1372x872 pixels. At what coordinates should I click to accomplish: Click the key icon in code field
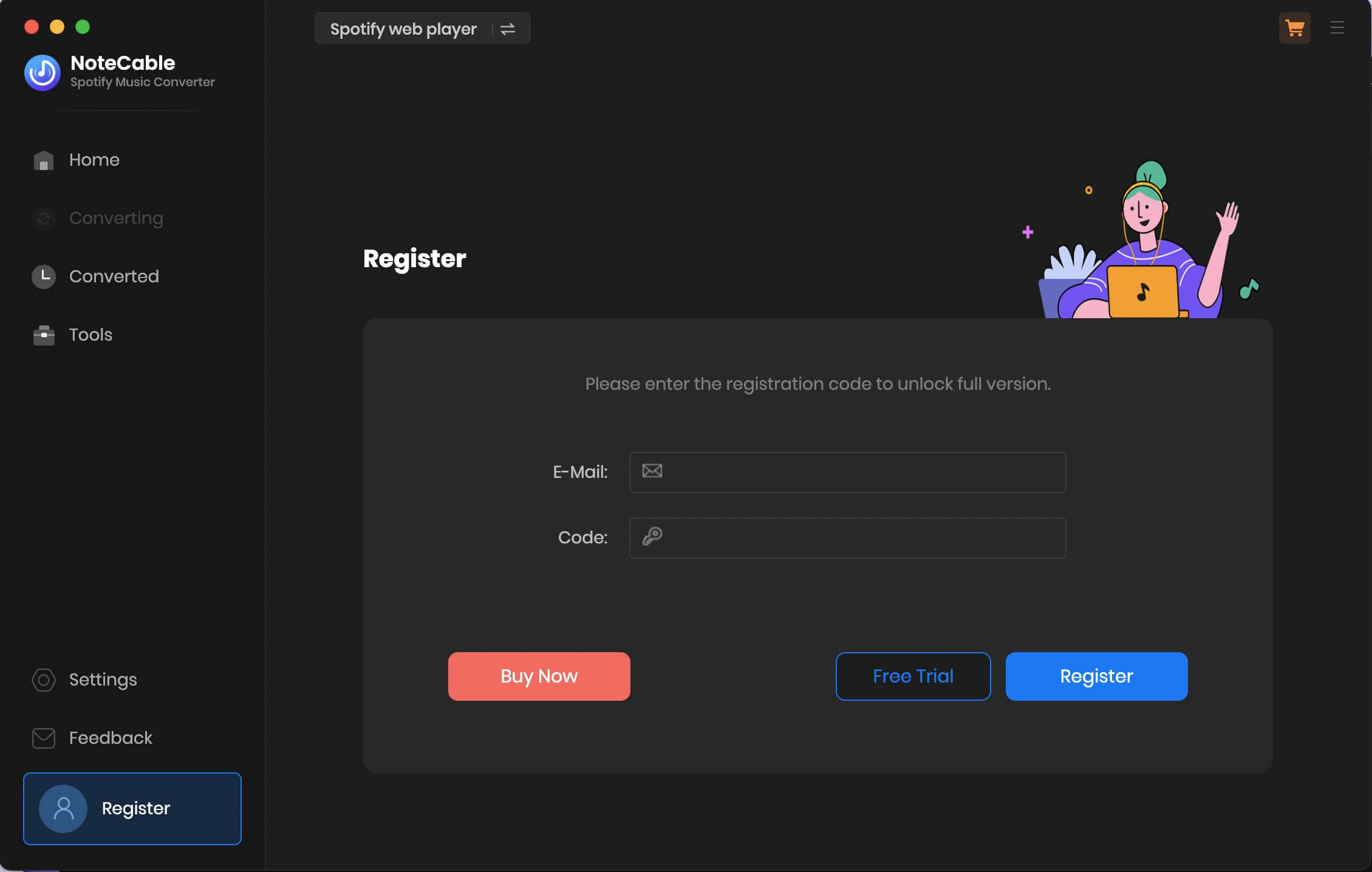pos(651,536)
